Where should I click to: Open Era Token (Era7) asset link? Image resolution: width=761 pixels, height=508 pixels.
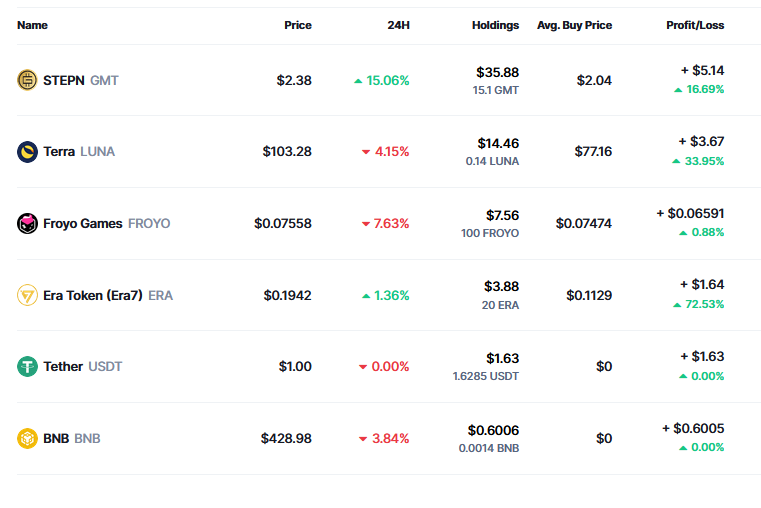click(107, 295)
